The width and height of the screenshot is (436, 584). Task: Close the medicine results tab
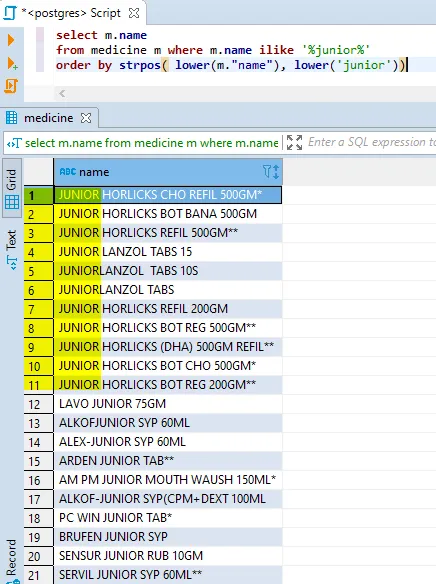pos(86,118)
